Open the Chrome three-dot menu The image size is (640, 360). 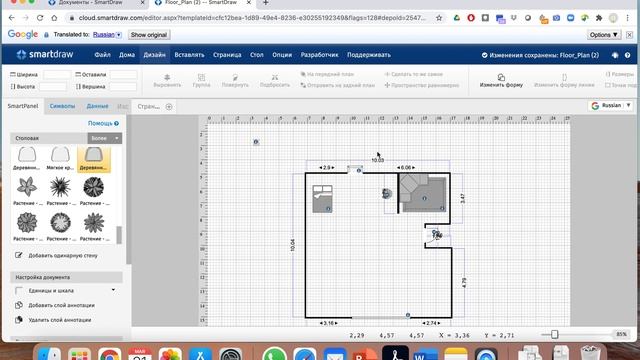(x=627, y=18)
